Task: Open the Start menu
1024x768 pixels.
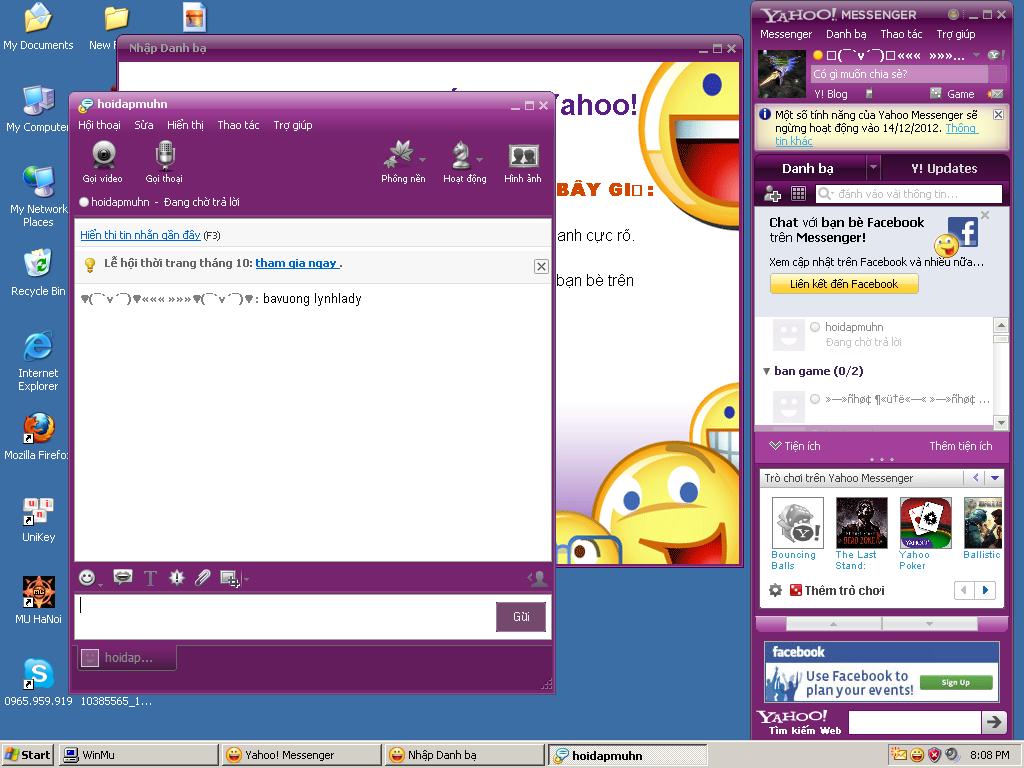Action: click(x=27, y=755)
